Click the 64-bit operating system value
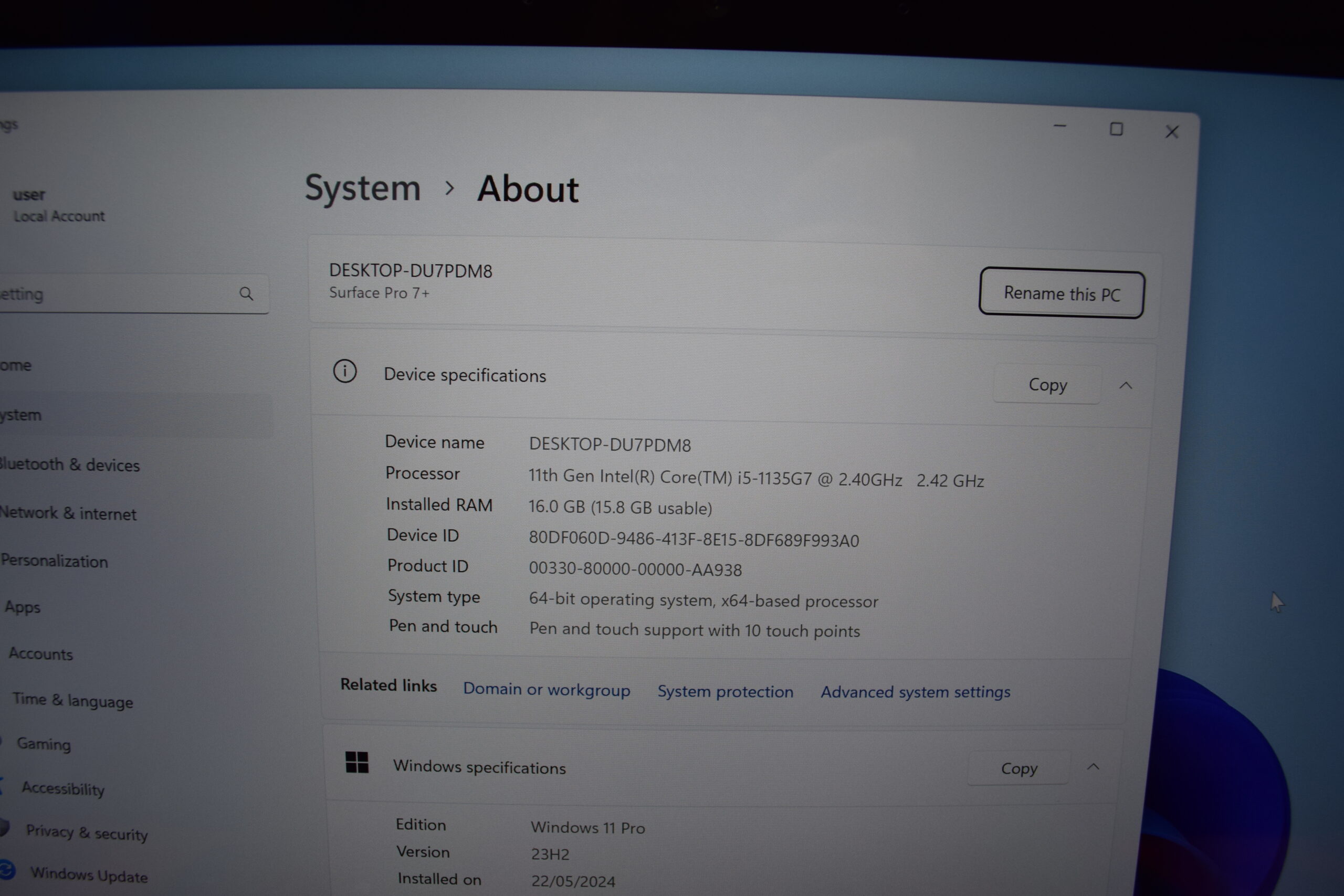Viewport: 1344px width, 896px height. tap(703, 599)
